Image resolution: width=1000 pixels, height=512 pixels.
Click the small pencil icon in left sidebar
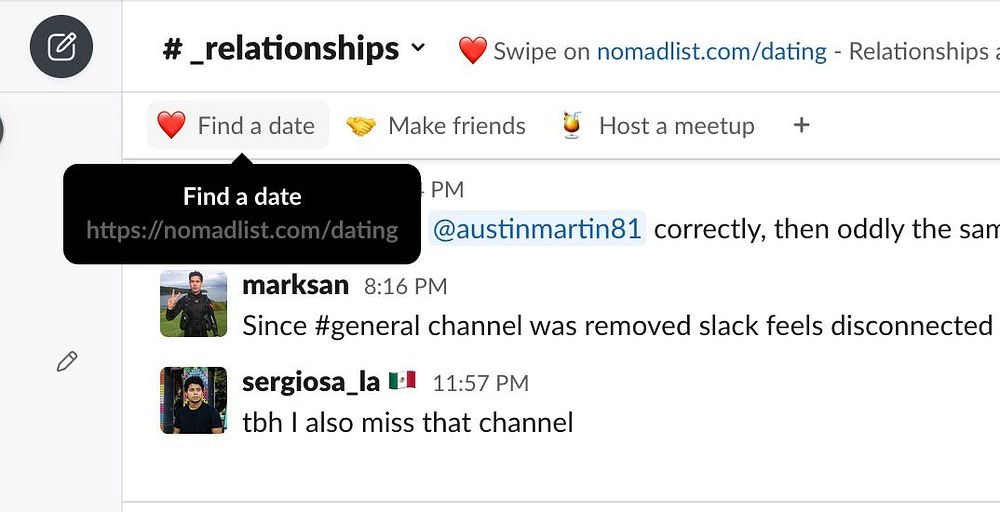coord(67,362)
